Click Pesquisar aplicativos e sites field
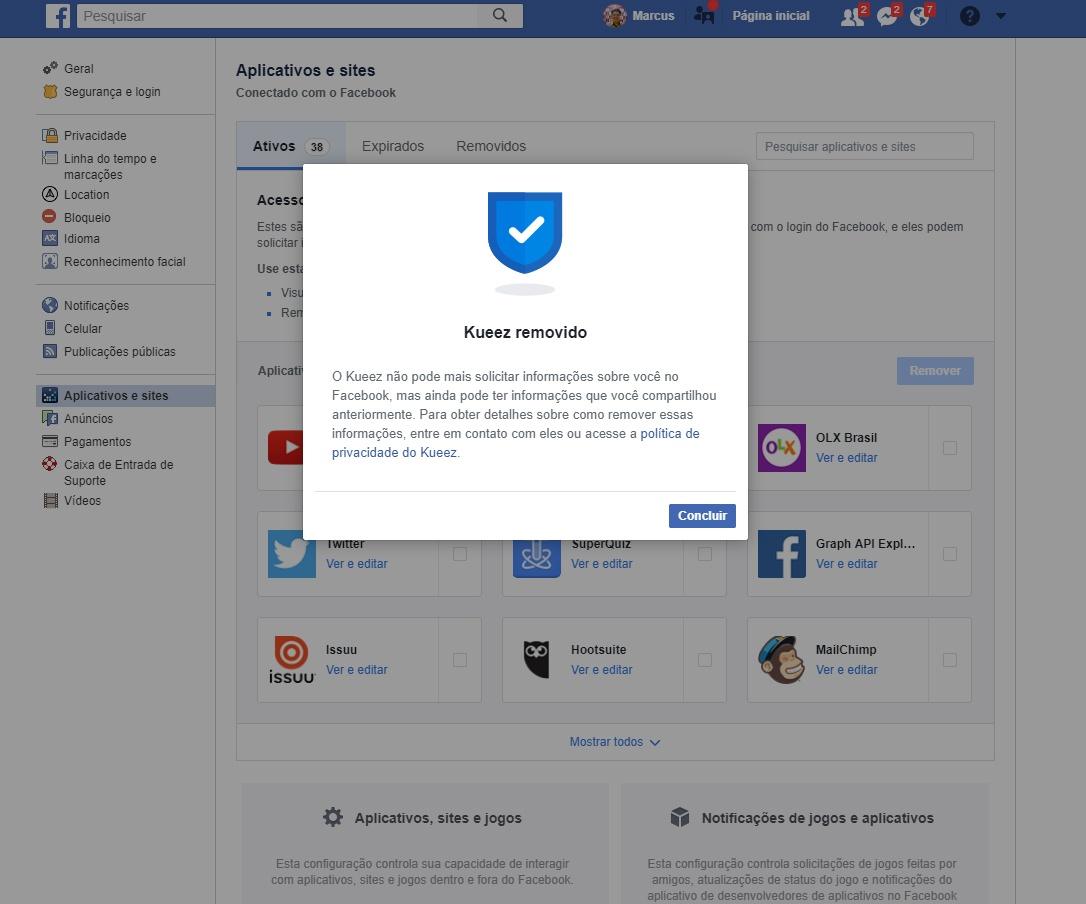This screenshot has height=904, width=1086. point(864,146)
